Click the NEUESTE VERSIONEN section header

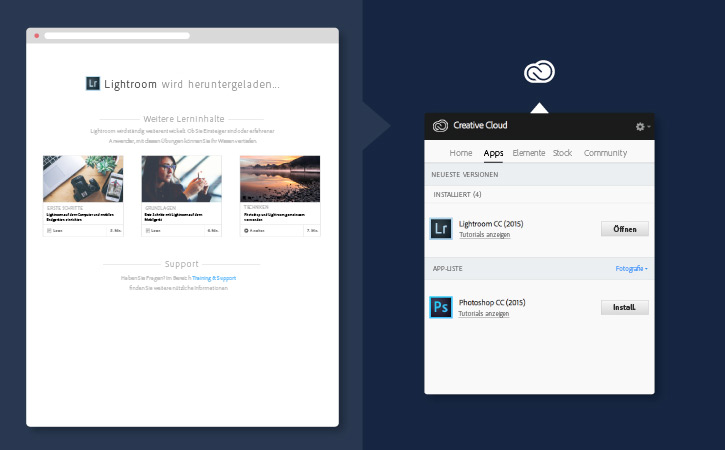pos(465,174)
